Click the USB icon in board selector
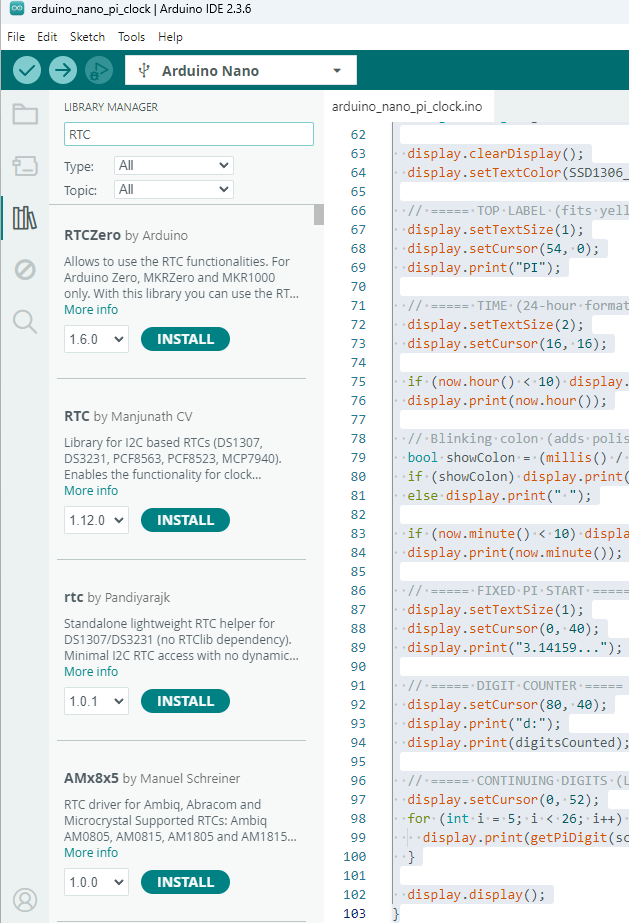The height and width of the screenshot is (923, 629). point(144,71)
